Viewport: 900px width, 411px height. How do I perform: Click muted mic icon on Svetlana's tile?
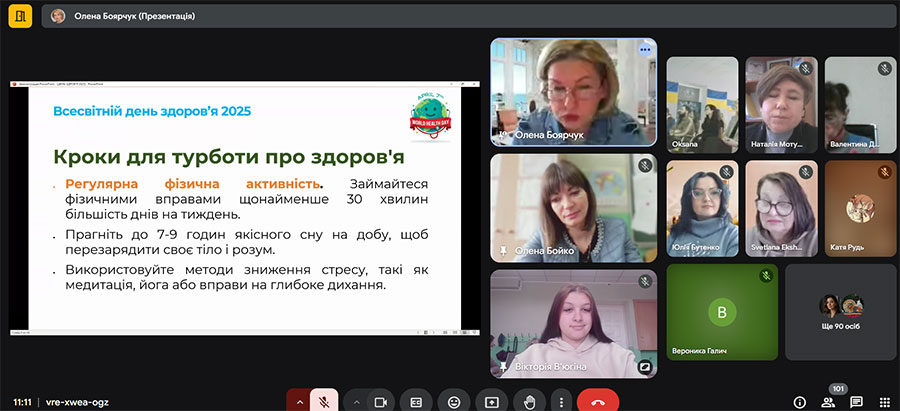pyautogui.click(x=805, y=172)
